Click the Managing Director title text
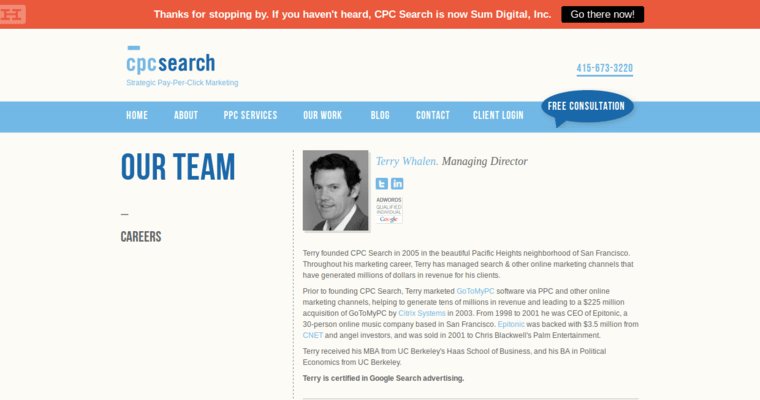 tap(485, 161)
